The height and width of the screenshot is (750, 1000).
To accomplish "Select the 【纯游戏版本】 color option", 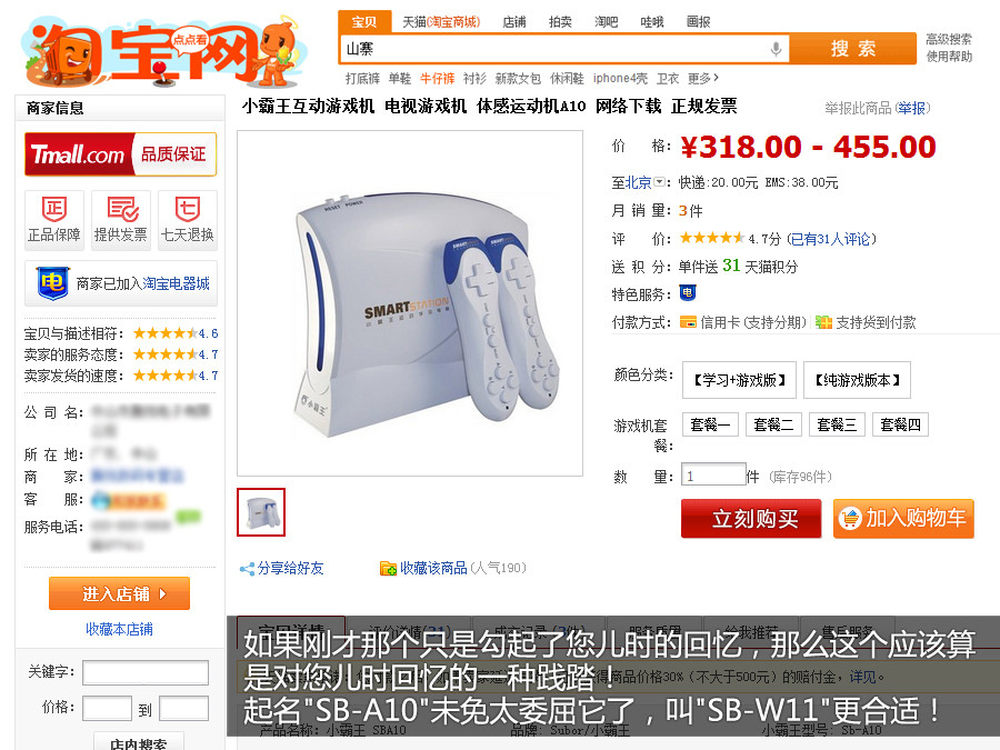I will point(857,380).
